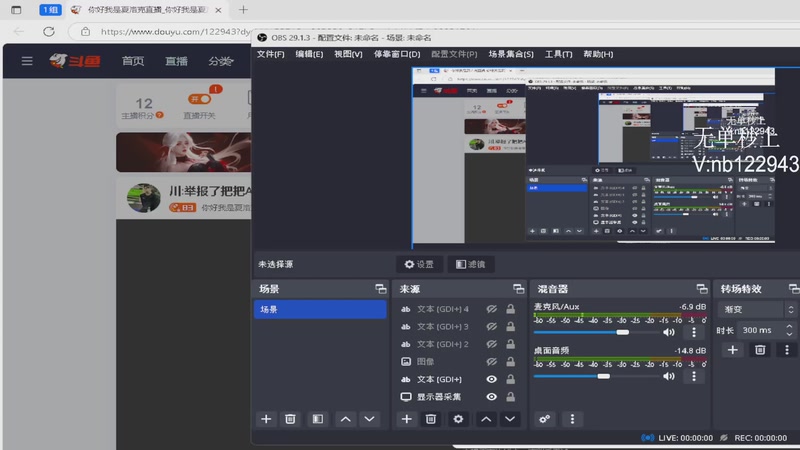The image size is (800, 450).
Task: Open Douyu hamburger sidebar menu
Action: (27, 61)
